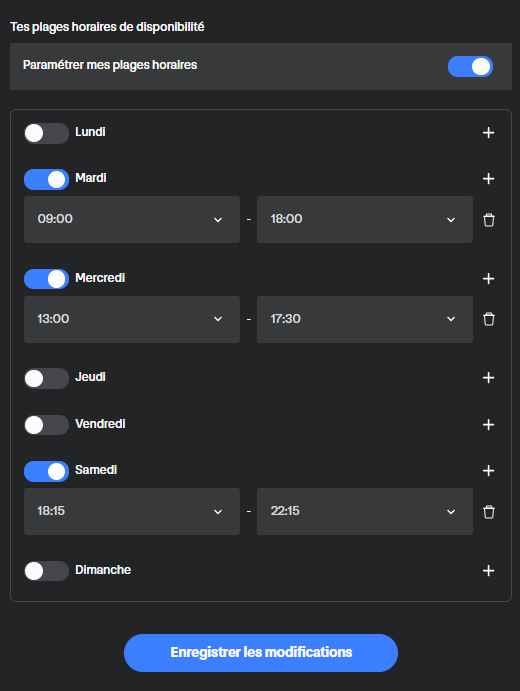Add a time slot for Jeudi
Image resolution: width=520 pixels, height=691 pixels.
(488, 378)
